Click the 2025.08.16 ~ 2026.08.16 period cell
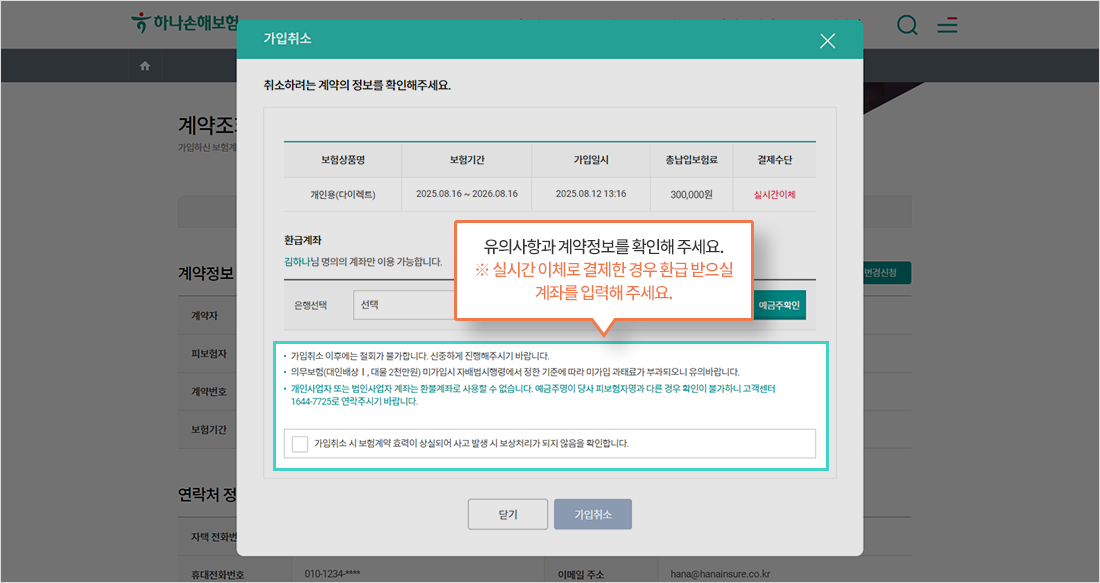Image resolution: width=1100 pixels, height=583 pixels. pyautogui.click(x=467, y=194)
